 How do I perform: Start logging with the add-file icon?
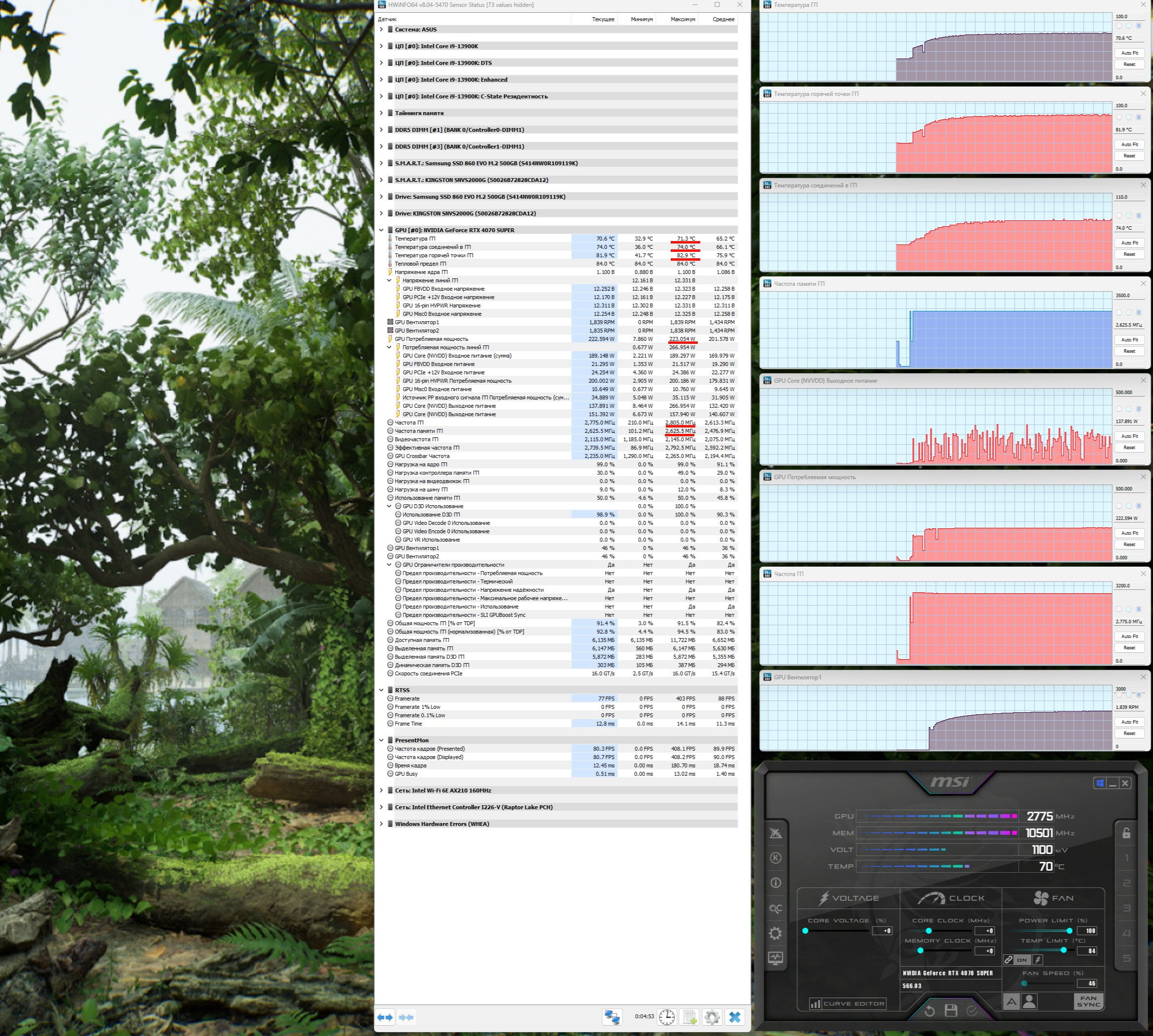tap(689, 1016)
